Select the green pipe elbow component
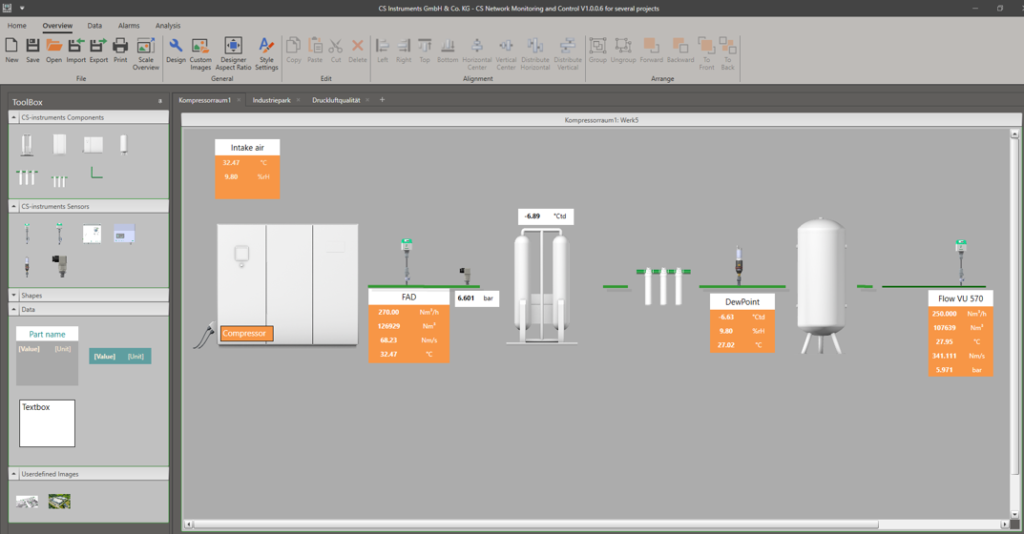 (97, 173)
